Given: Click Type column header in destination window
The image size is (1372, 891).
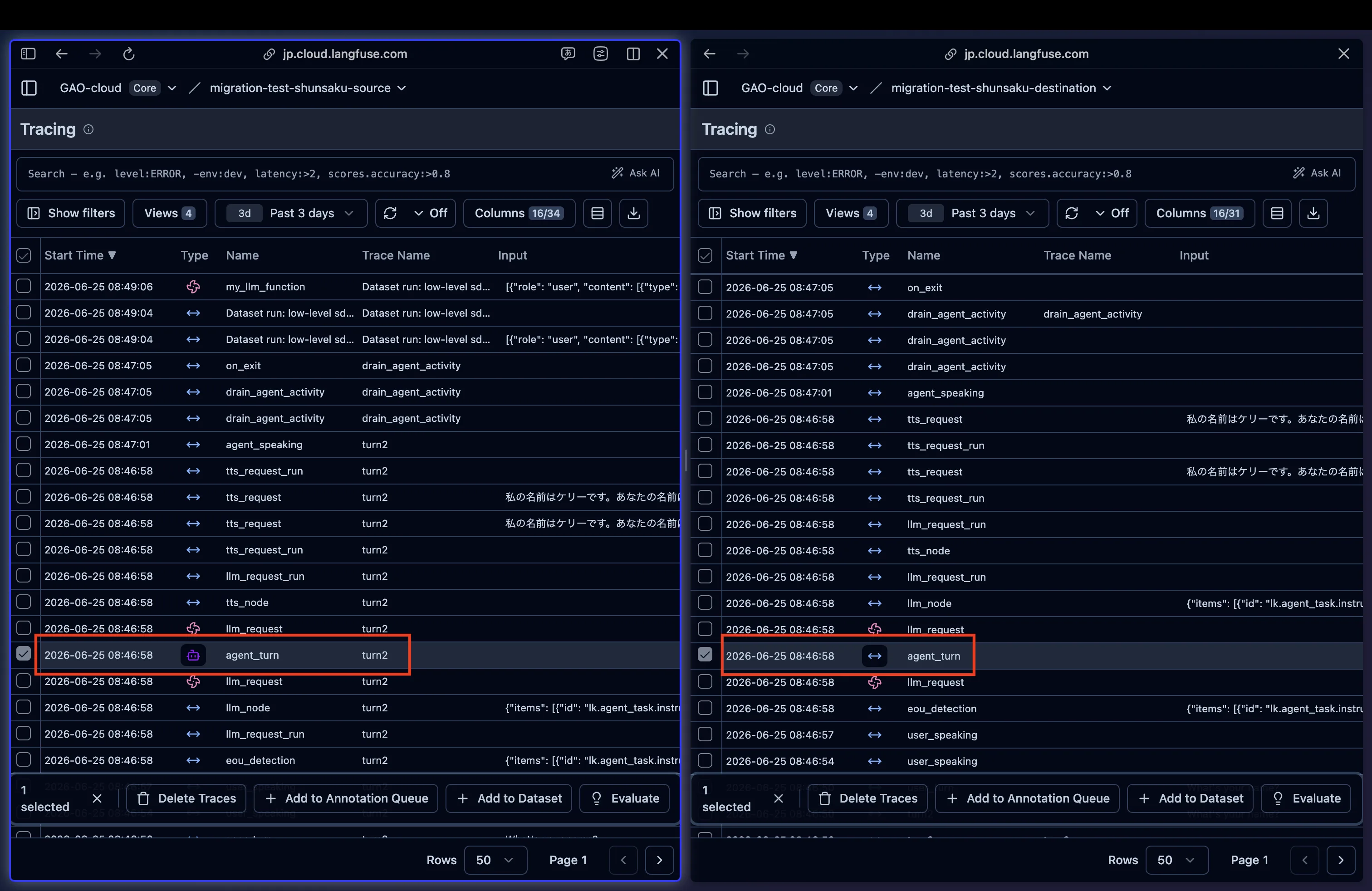Looking at the screenshot, I should click(876, 255).
